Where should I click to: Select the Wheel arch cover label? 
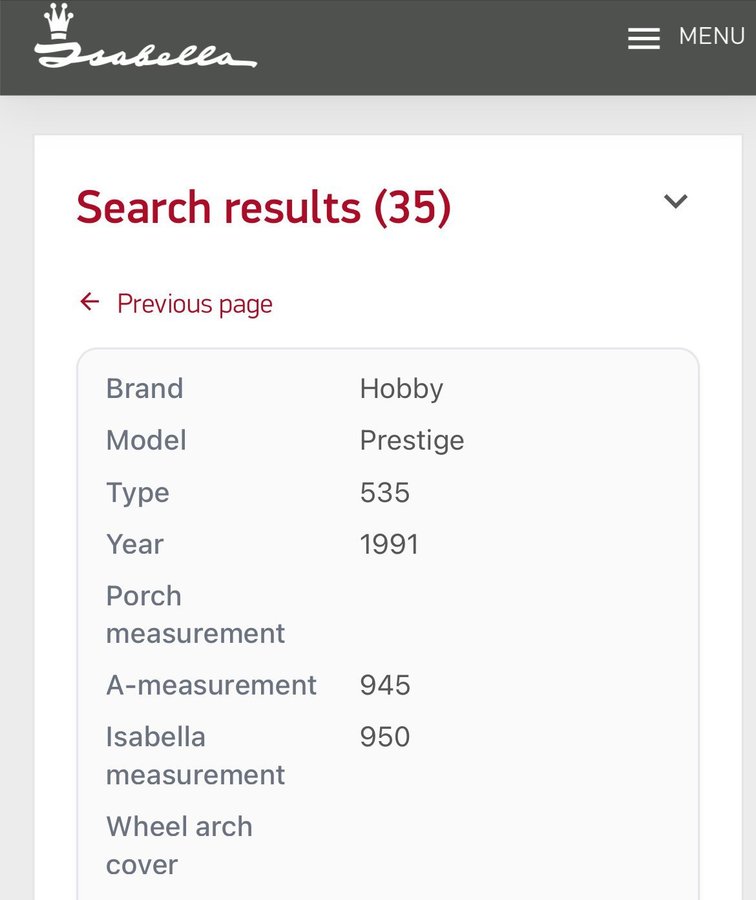click(179, 846)
